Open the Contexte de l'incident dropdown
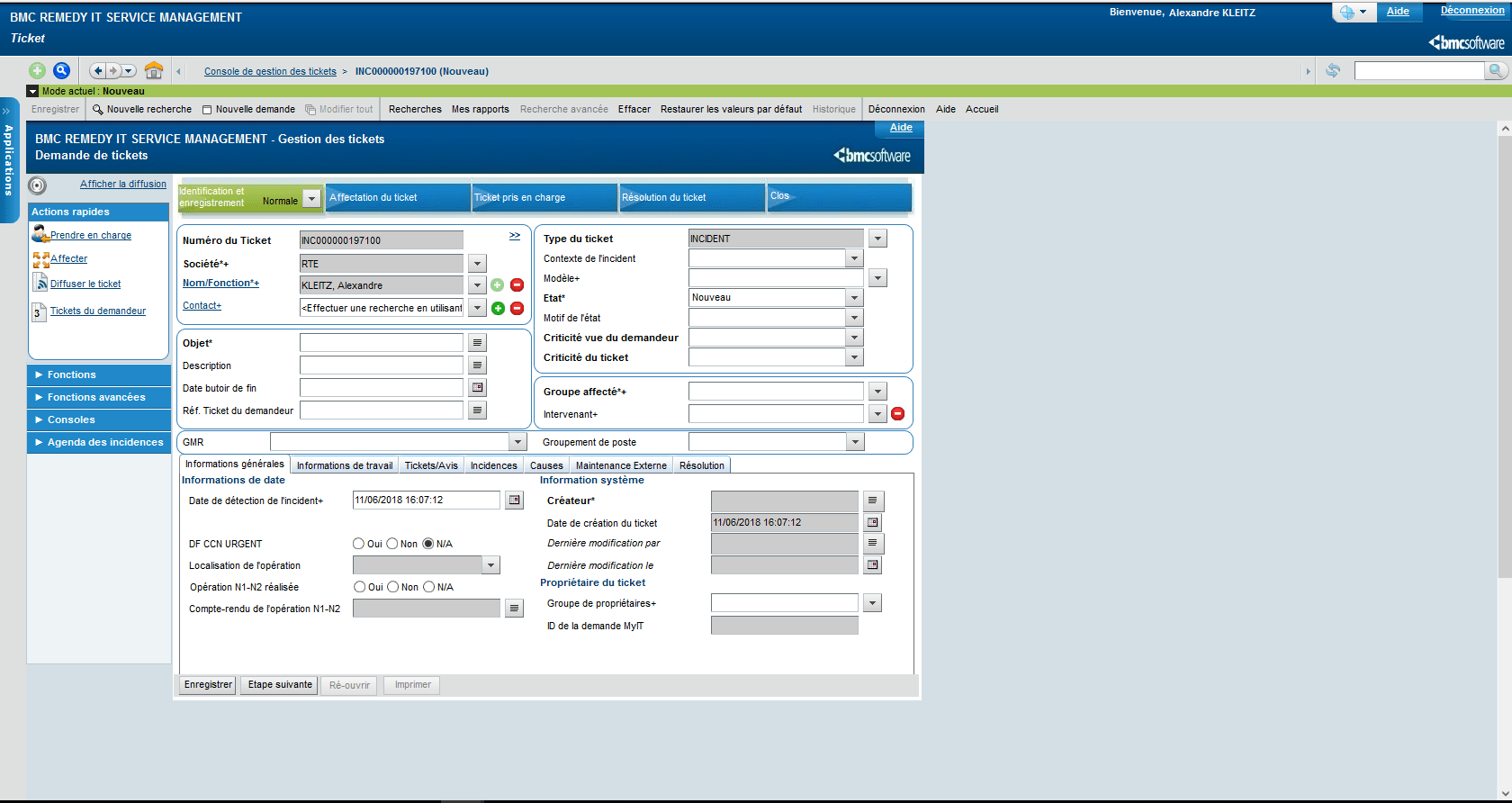The height and width of the screenshot is (803, 1512). tap(855, 258)
